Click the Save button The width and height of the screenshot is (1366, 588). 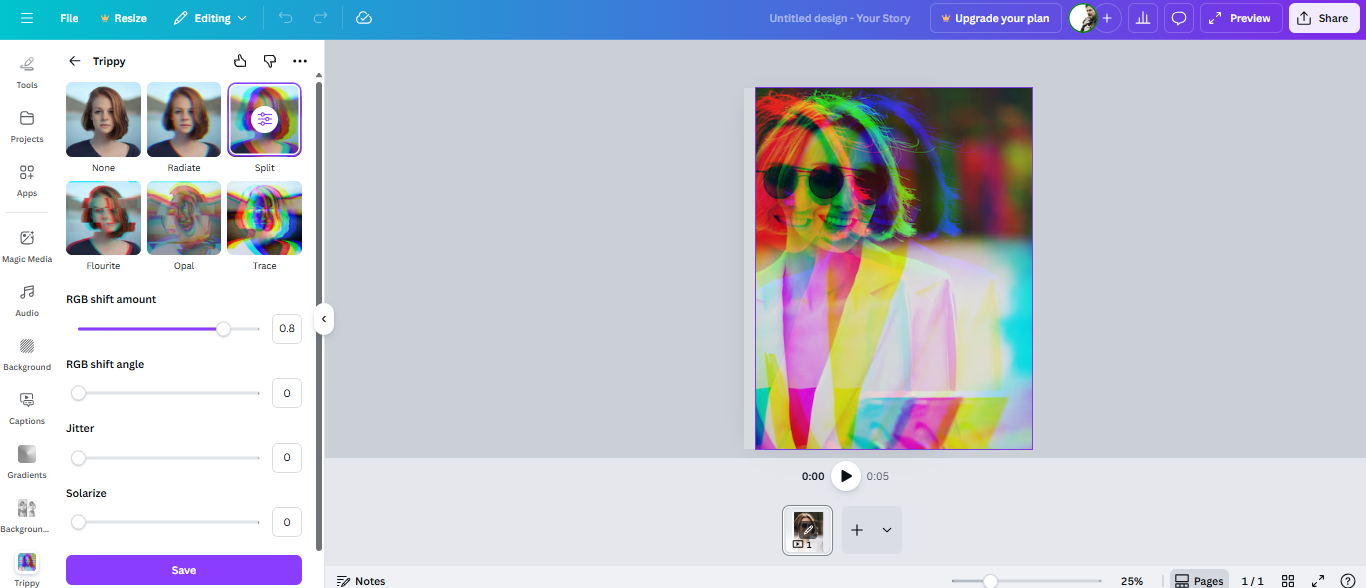point(183,569)
